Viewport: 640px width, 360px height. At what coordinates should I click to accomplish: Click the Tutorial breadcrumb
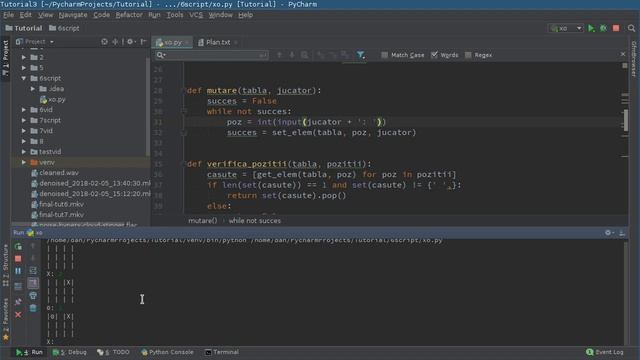(x=24, y=28)
